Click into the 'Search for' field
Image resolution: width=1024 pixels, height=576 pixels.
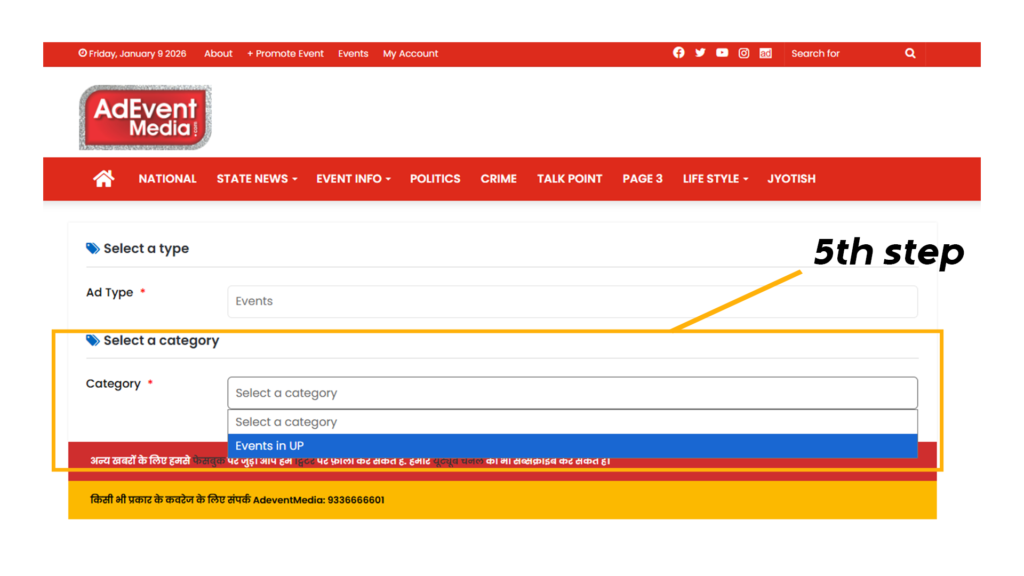tap(840, 54)
